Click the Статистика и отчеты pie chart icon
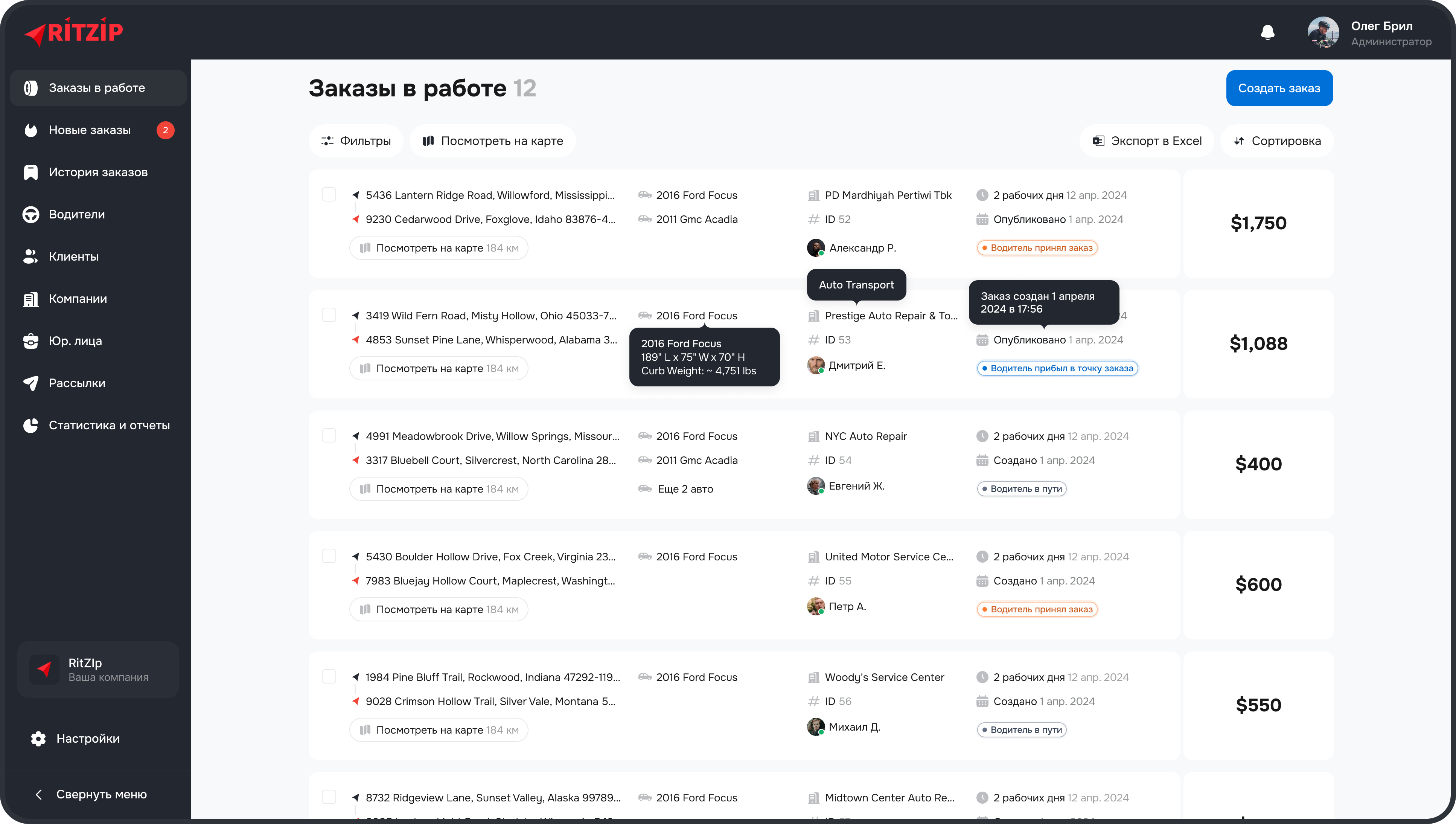This screenshot has width=1456, height=824. pos(30,425)
